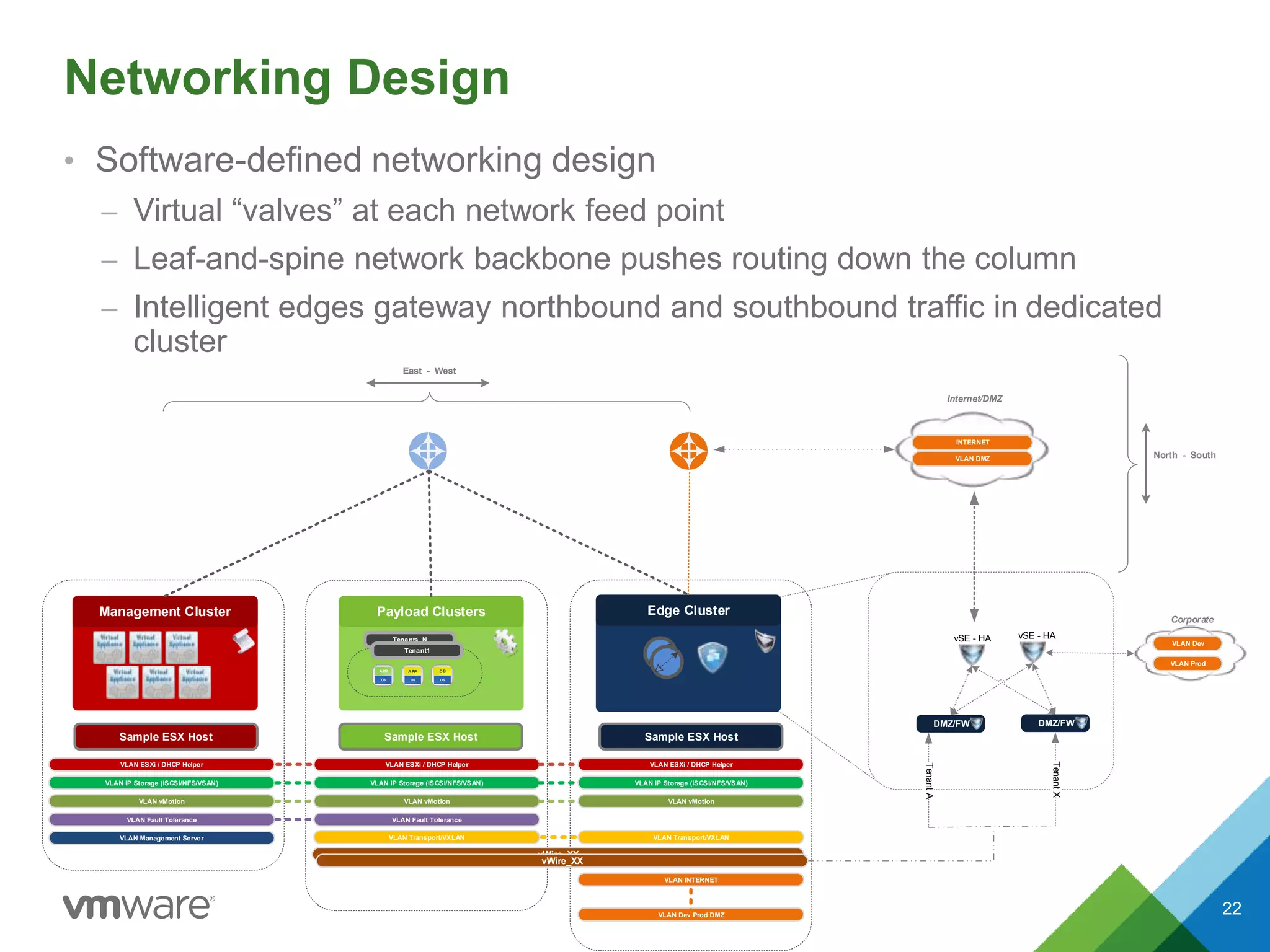
Task: Click the Tenant X DMZ/FW block
Action: [1055, 723]
